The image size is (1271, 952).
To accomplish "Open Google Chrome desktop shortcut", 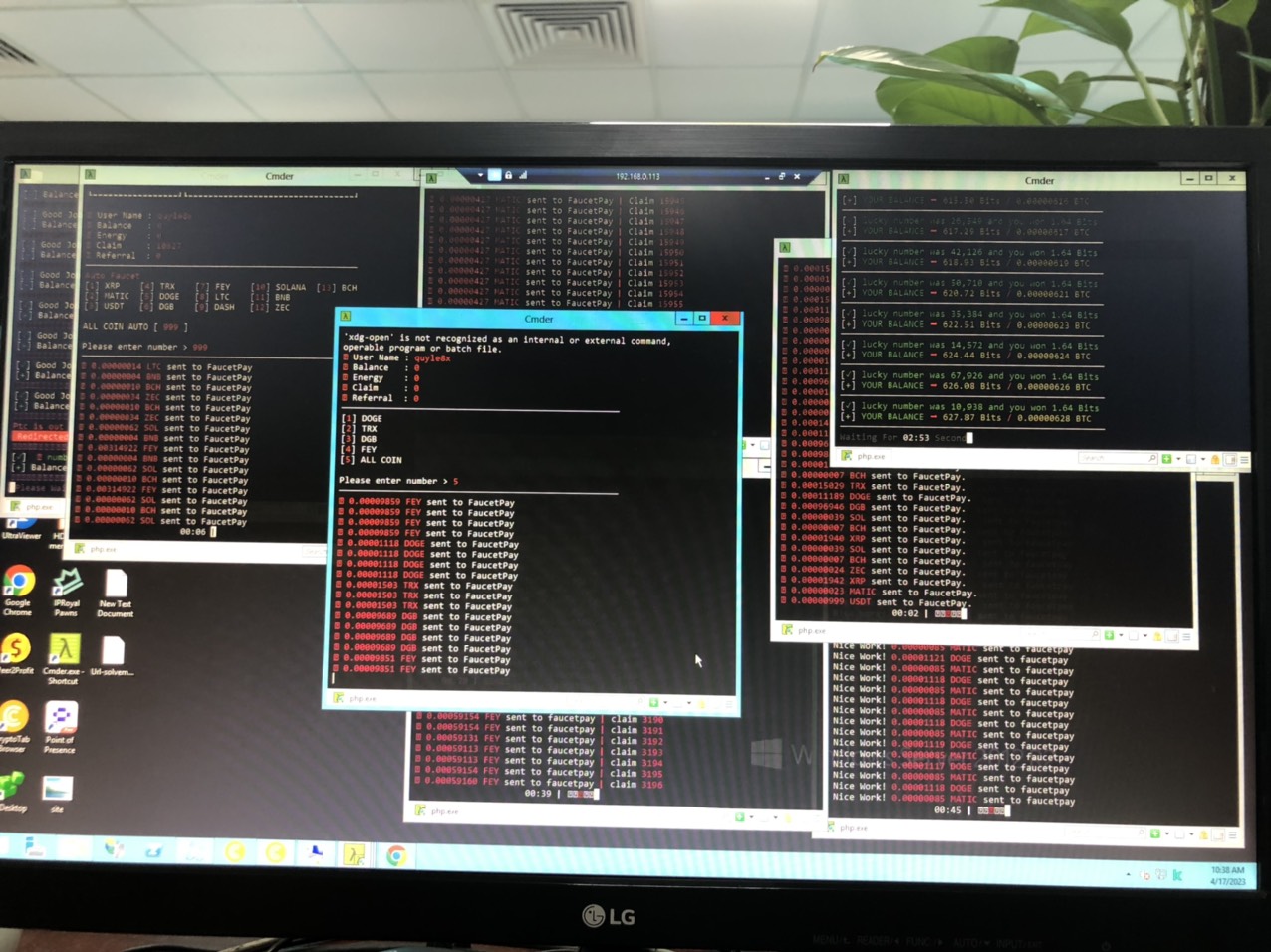I will point(18,591).
